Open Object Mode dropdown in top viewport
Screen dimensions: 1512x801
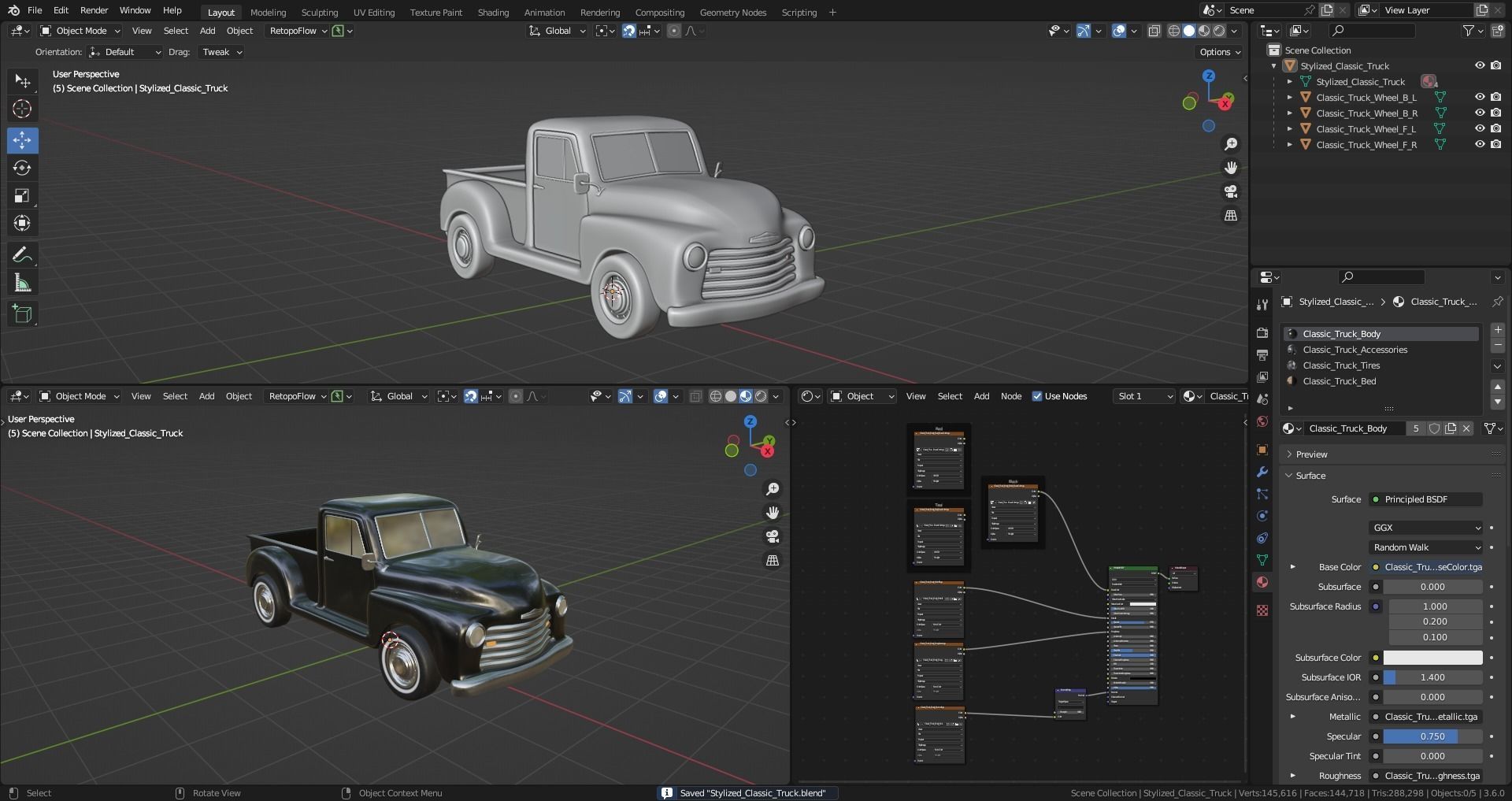[80, 31]
